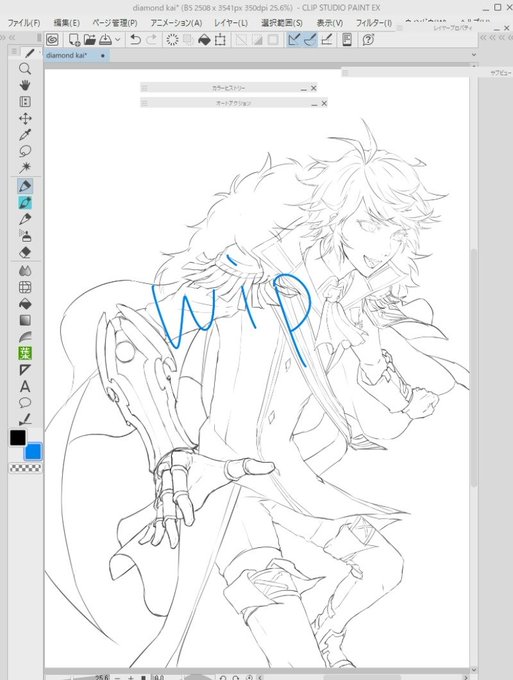Select the Balloon tool
This screenshot has width=513, height=680.
click(25, 402)
